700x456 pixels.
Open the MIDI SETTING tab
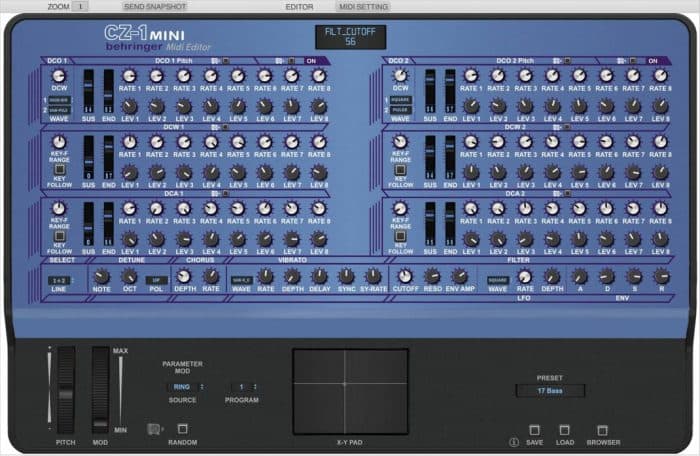363,7
